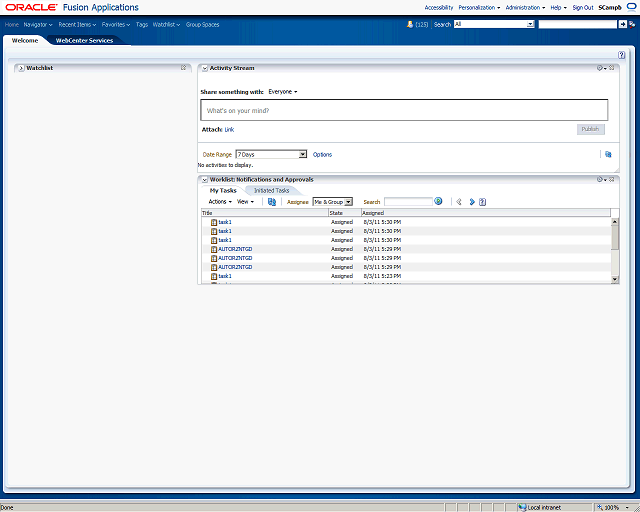Click the Worklist refresh icon beside View
Viewport: 640px width, 512px height.
(271, 202)
